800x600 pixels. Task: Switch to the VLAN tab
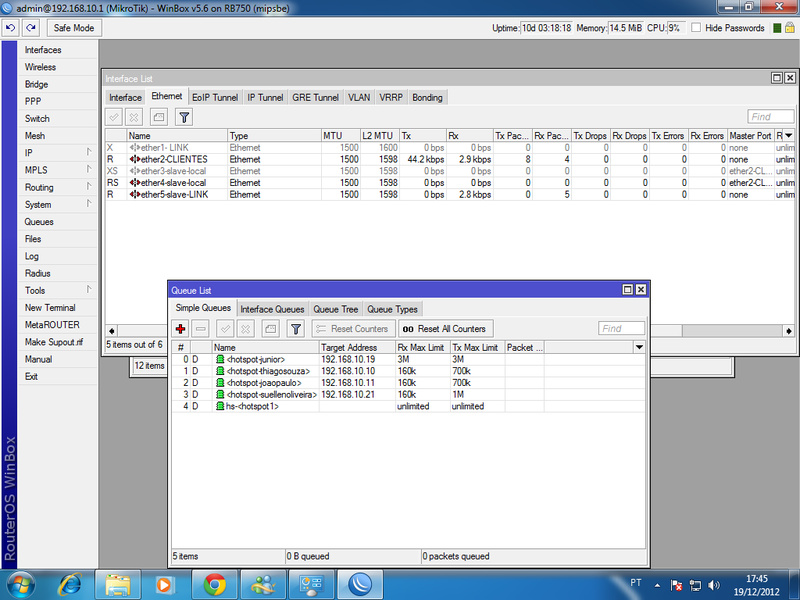coord(359,97)
